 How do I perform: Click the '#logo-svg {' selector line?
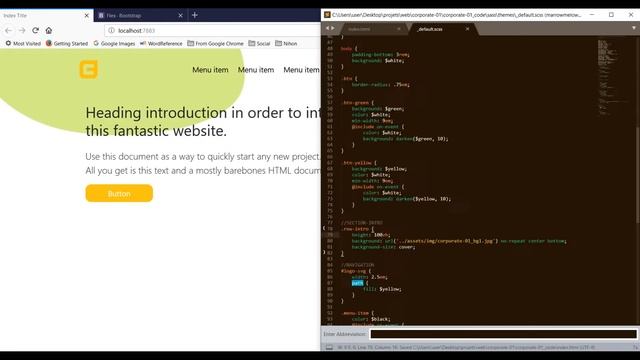[356, 271]
